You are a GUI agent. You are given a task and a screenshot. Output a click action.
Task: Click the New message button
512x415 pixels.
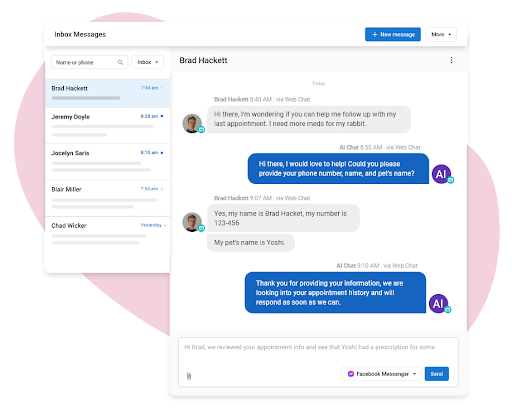coord(393,34)
